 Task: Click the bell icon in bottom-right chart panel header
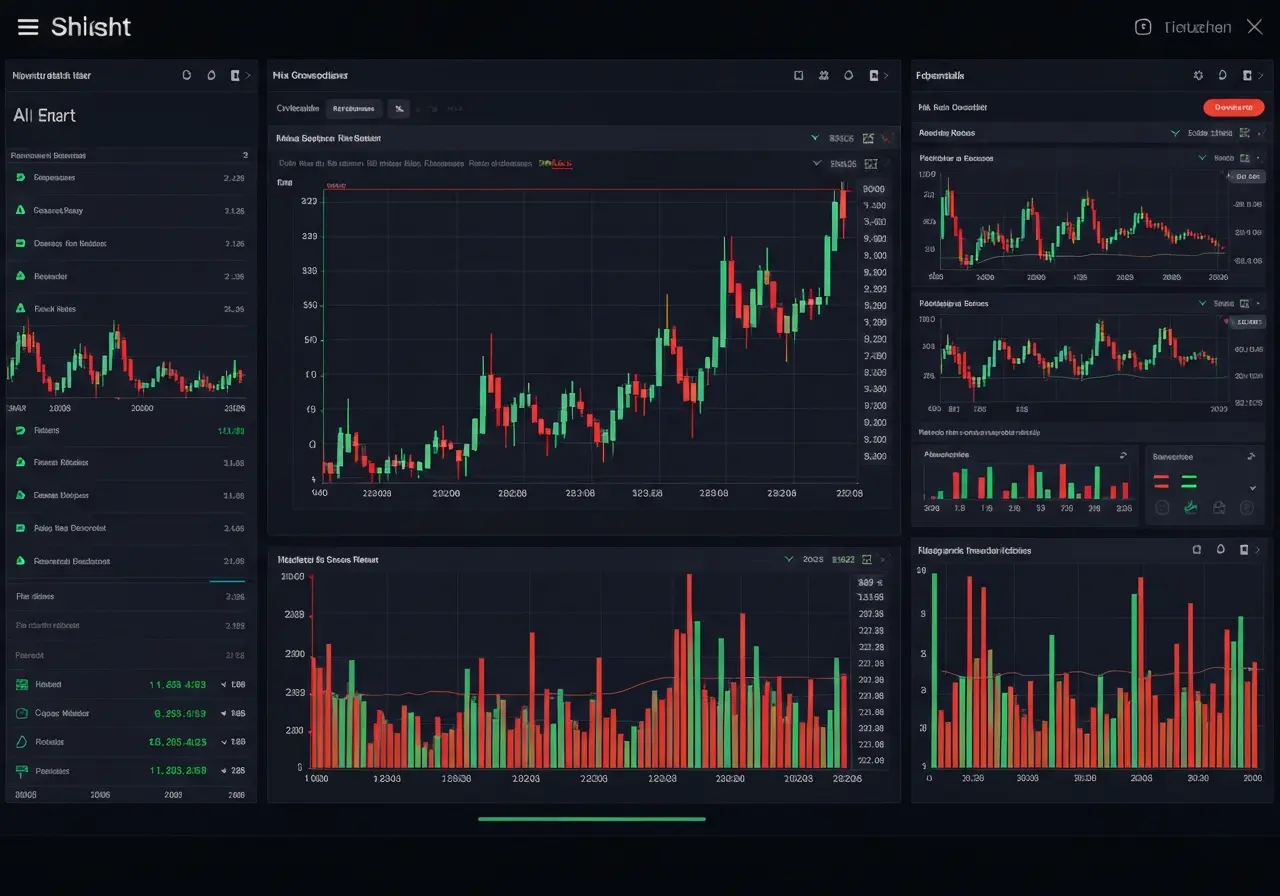tap(1220, 549)
